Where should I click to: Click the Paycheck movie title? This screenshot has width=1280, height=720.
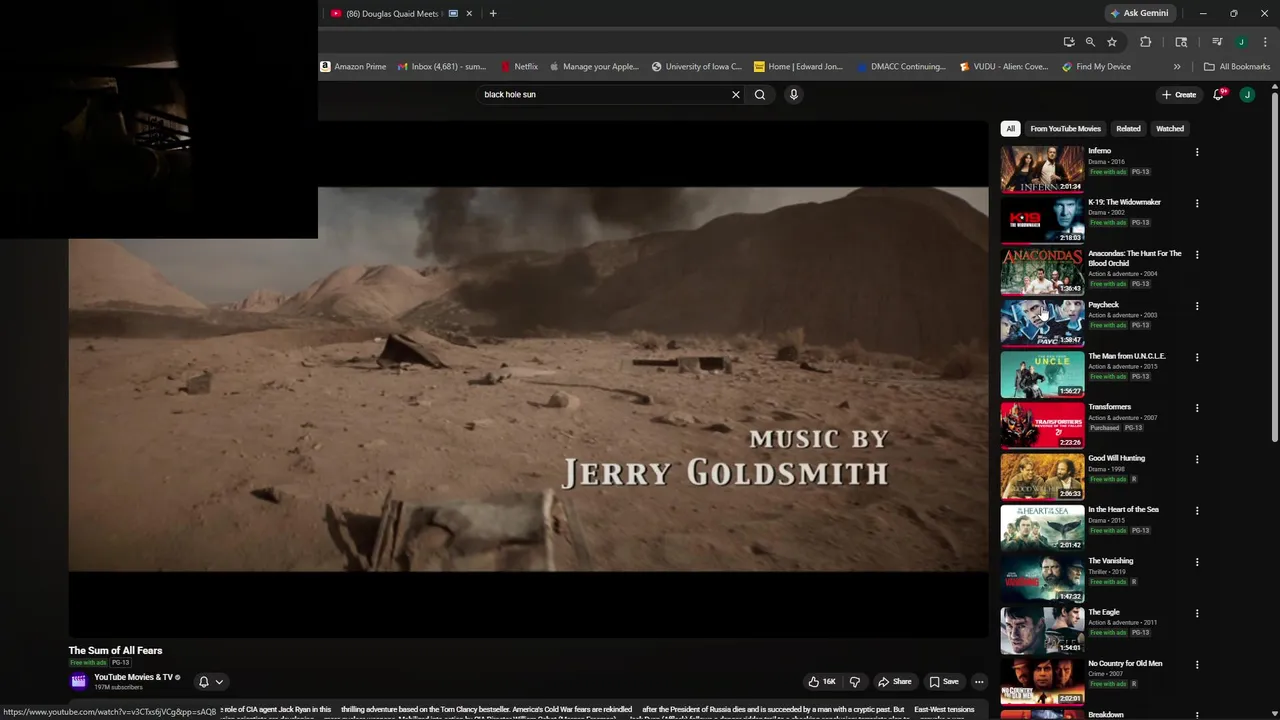point(1103,305)
